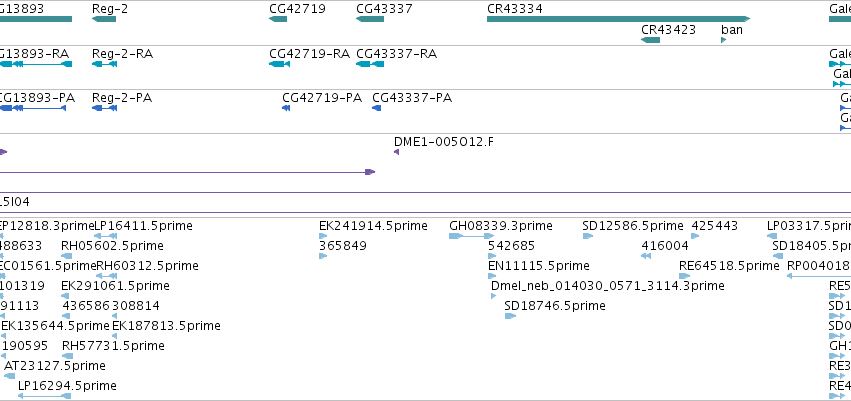Click the CG42719-RA transcript glyph
The width and height of the screenshot is (851, 401).
click(x=279, y=64)
